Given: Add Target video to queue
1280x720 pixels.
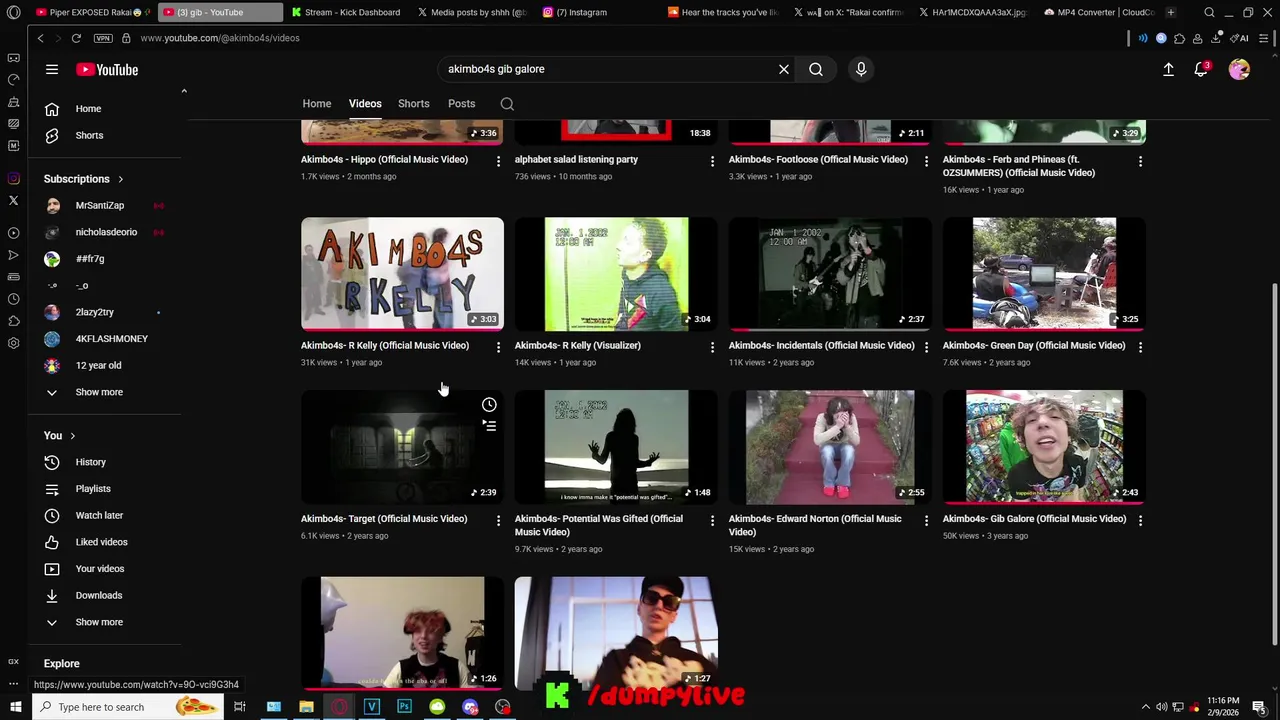Looking at the screenshot, I should tap(489, 426).
